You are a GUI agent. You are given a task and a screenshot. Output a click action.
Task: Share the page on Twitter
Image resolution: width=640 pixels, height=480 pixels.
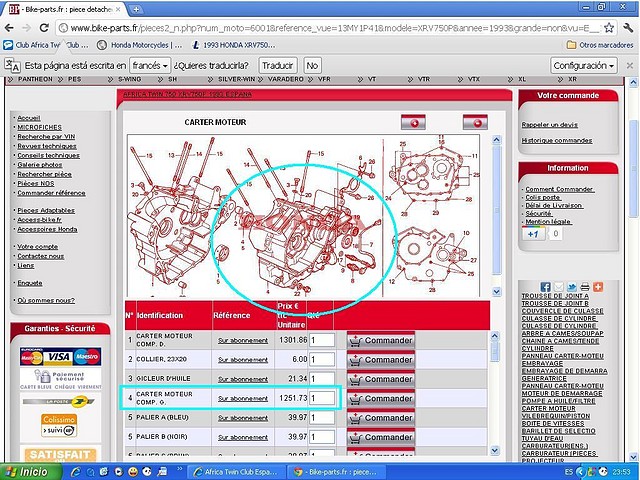pyautogui.click(x=571, y=287)
